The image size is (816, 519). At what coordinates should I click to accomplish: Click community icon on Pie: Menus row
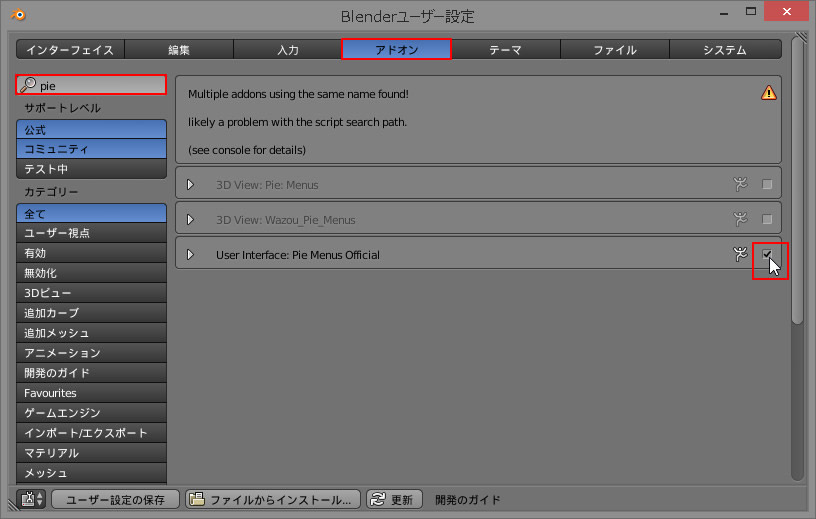[740, 184]
